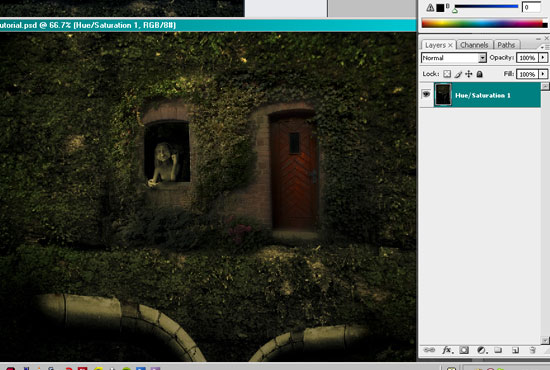Viewport: 550px width, 370px height.
Task: Open the Opacity slider arrow
Action: point(543,58)
